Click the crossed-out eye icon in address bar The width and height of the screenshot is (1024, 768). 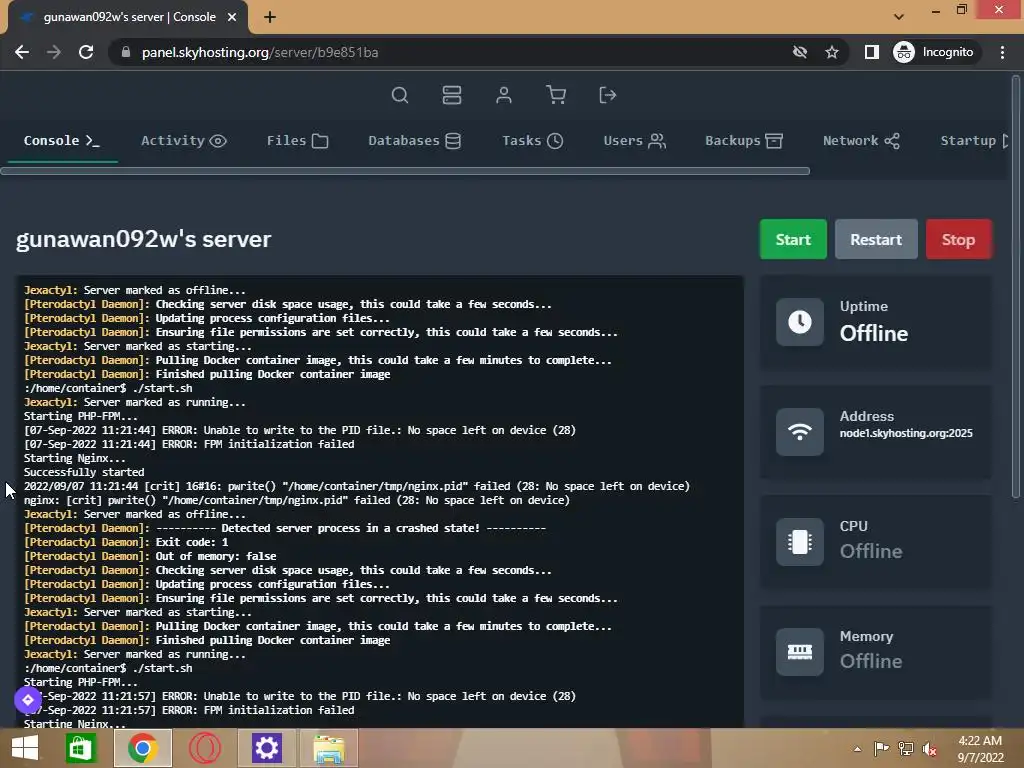(799, 52)
